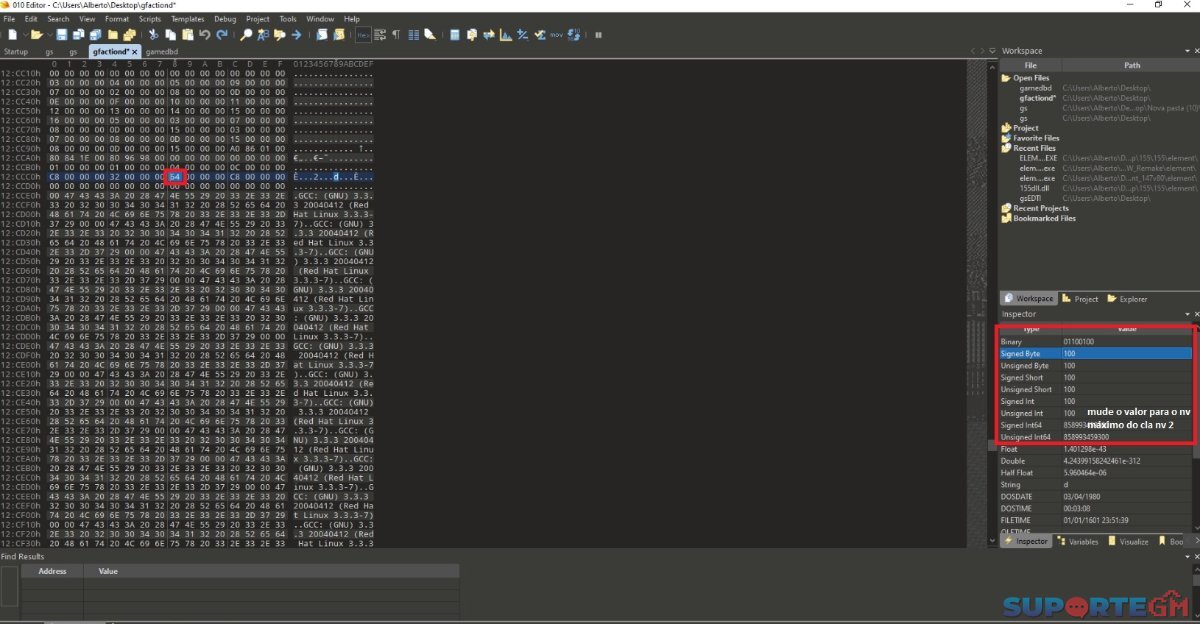Switch to the Explorer tab
Image resolution: width=1200 pixels, height=624 pixels.
(1127, 299)
